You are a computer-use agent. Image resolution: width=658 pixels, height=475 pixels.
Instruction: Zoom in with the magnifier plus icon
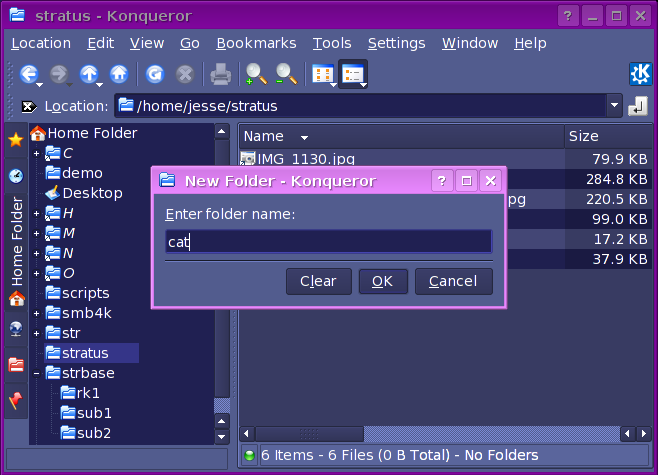tap(256, 74)
